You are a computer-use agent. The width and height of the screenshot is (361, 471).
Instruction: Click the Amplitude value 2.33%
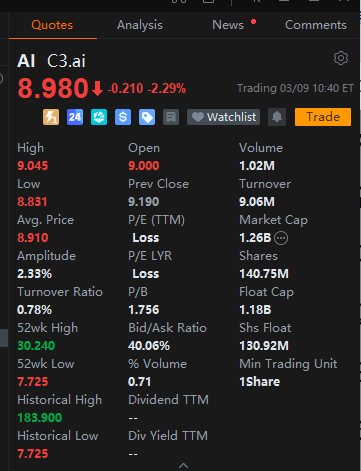34,274
